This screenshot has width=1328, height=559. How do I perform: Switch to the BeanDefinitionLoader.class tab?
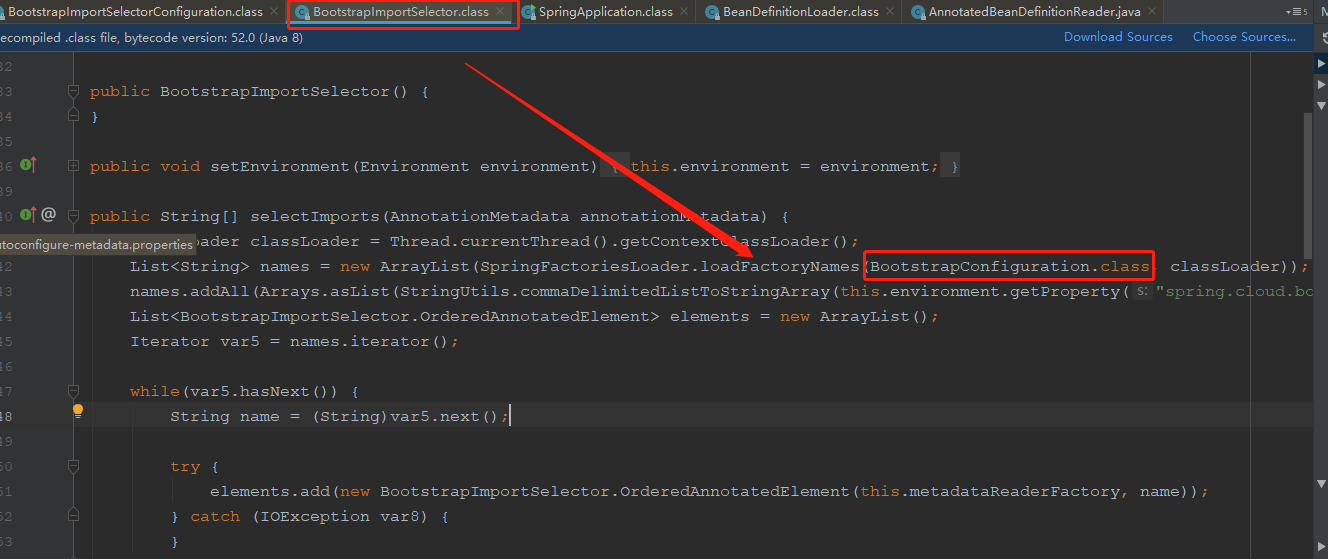coord(800,12)
